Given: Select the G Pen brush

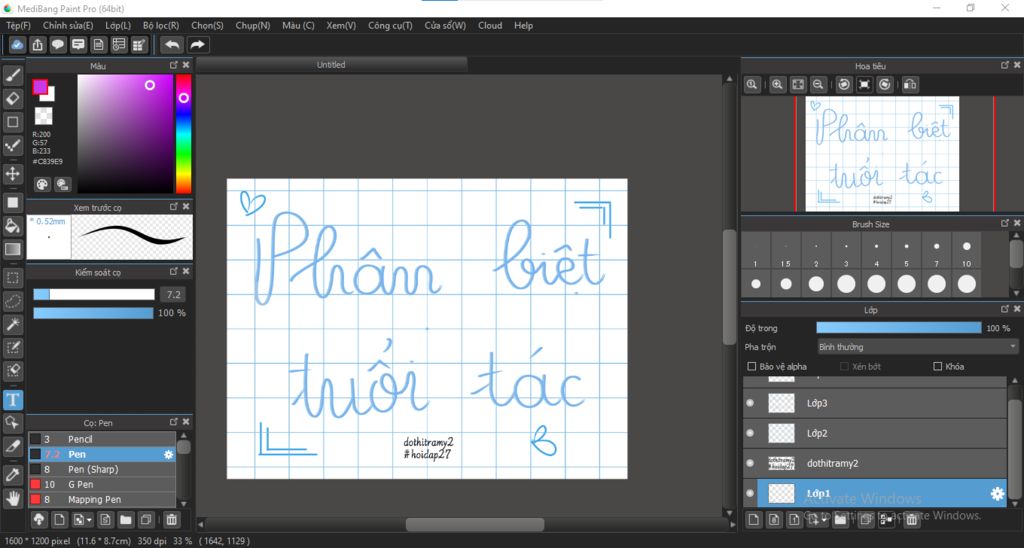Looking at the screenshot, I should point(80,484).
